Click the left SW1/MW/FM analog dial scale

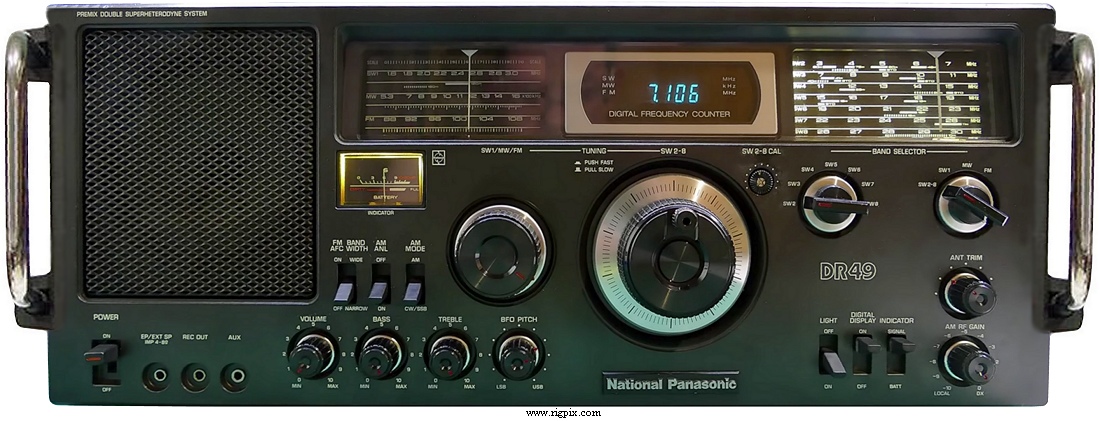(x=455, y=92)
